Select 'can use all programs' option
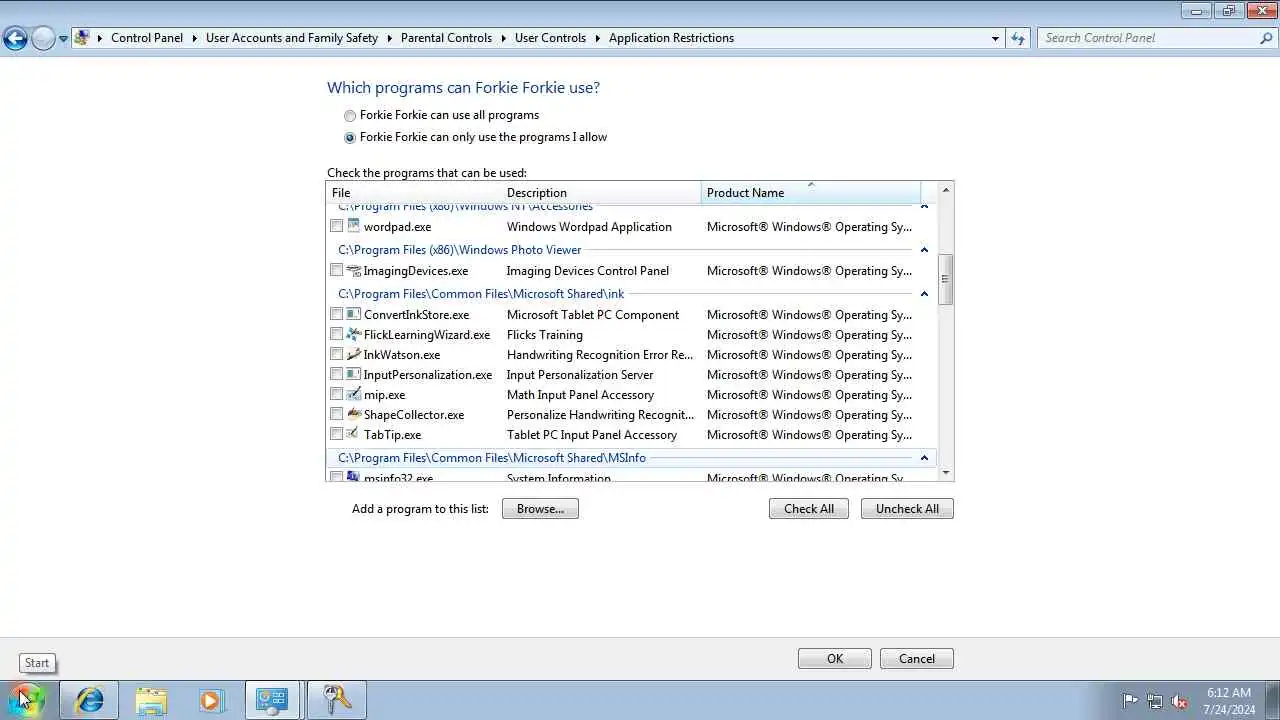The width and height of the screenshot is (1280, 720). pos(350,116)
